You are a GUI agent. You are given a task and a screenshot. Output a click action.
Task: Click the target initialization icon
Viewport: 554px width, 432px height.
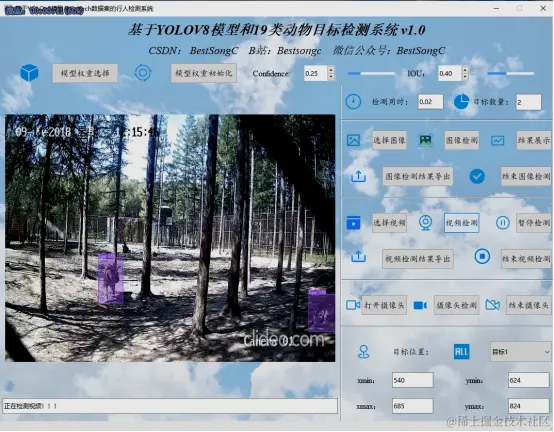(x=143, y=73)
